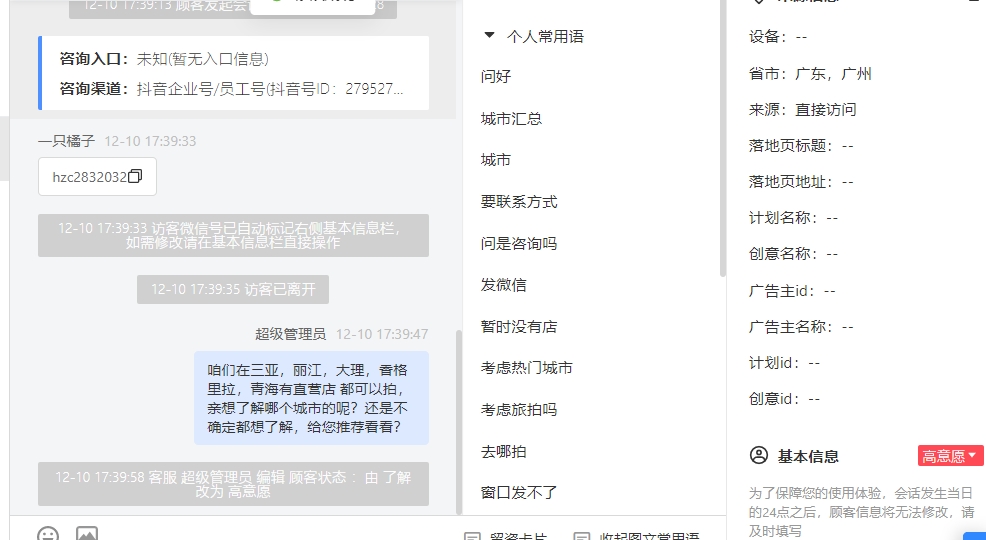Open the 高意愿 status dropdown
The width and height of the screenshot is (986, 540).
[950, 456]
